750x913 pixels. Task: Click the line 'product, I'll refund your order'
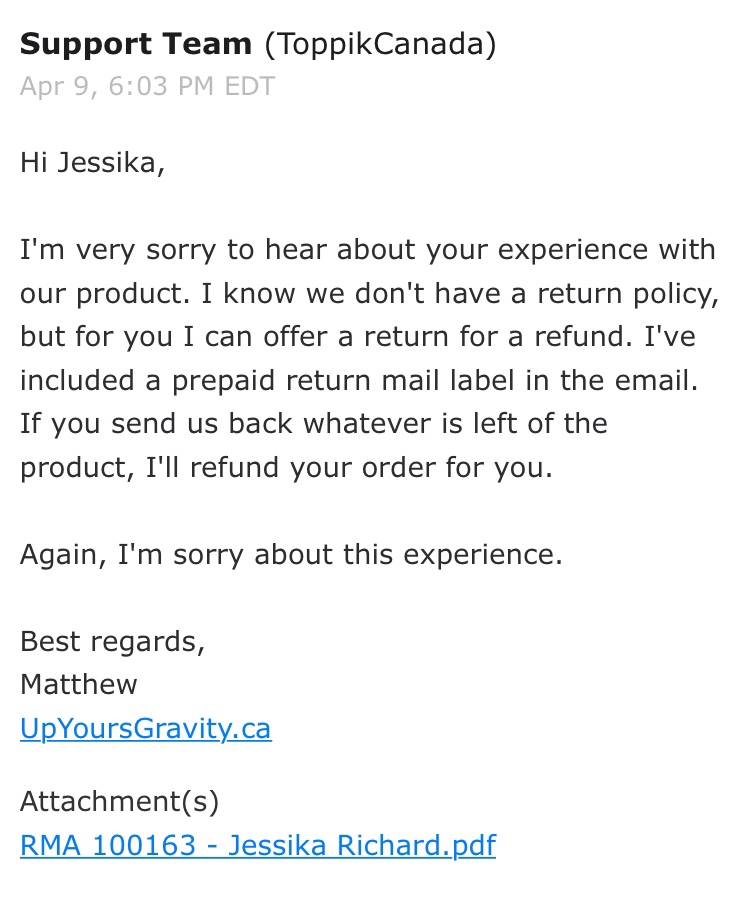click(x=286, y=467)
